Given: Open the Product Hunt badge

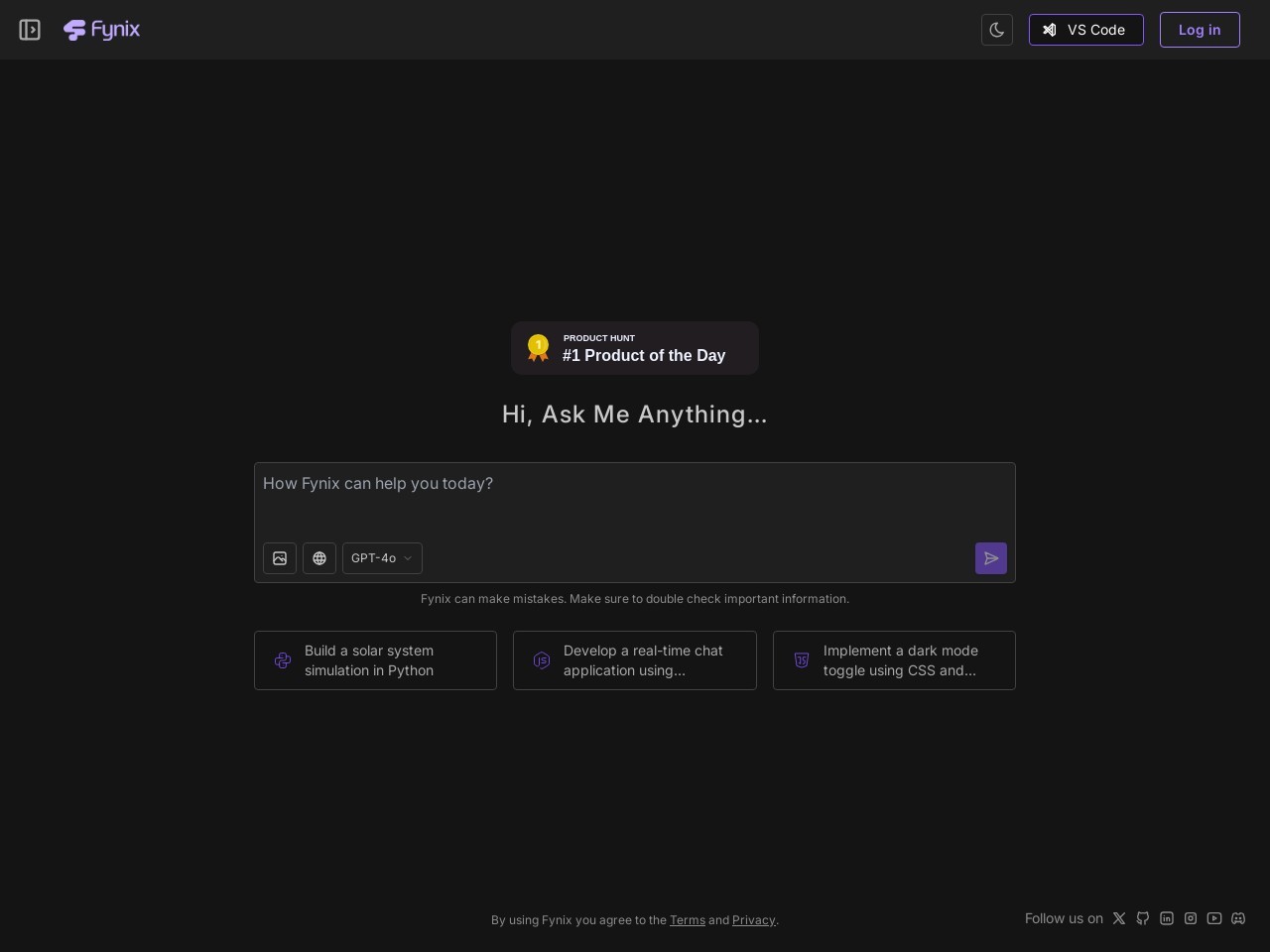Looking at the screenshot, I should pyautogui.click(x=635, y=348).
